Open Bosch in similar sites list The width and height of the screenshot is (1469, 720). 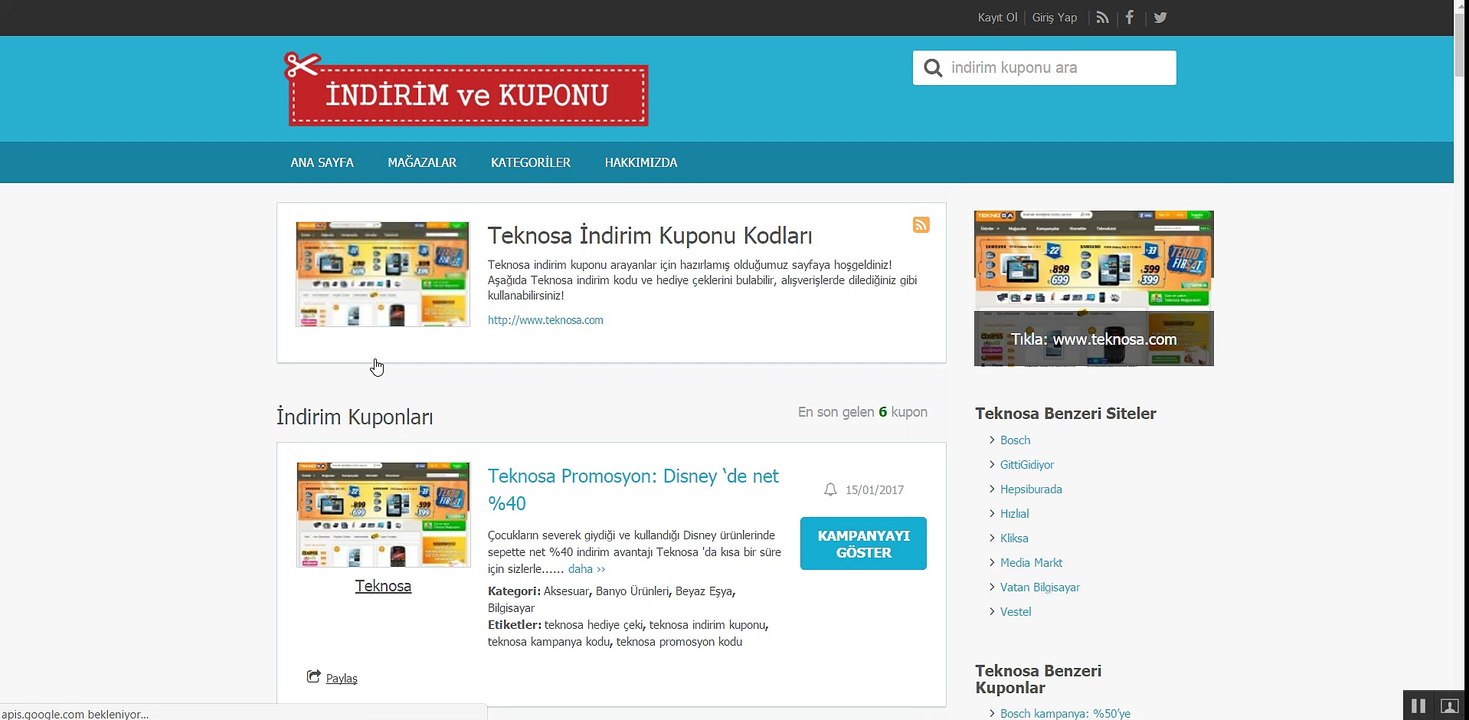tap(1015, 440)
